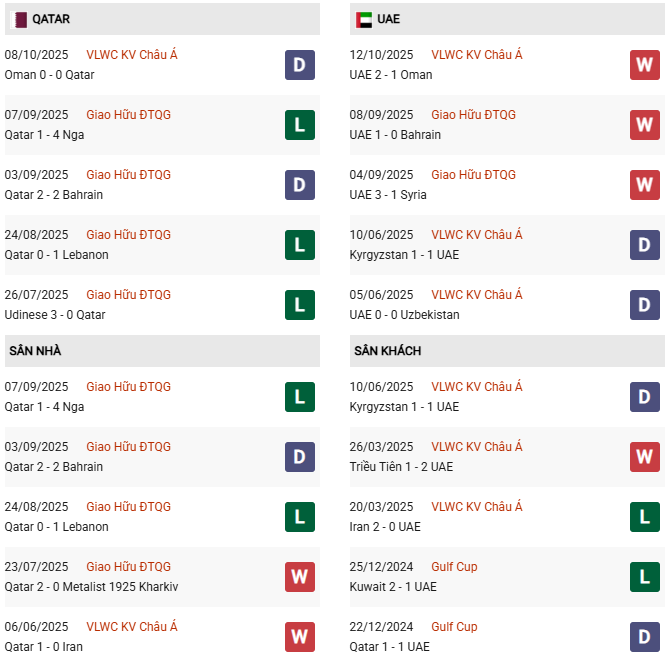Click win badge for Qatar 2-0 Metalist
666x662 pixels.
299,577
